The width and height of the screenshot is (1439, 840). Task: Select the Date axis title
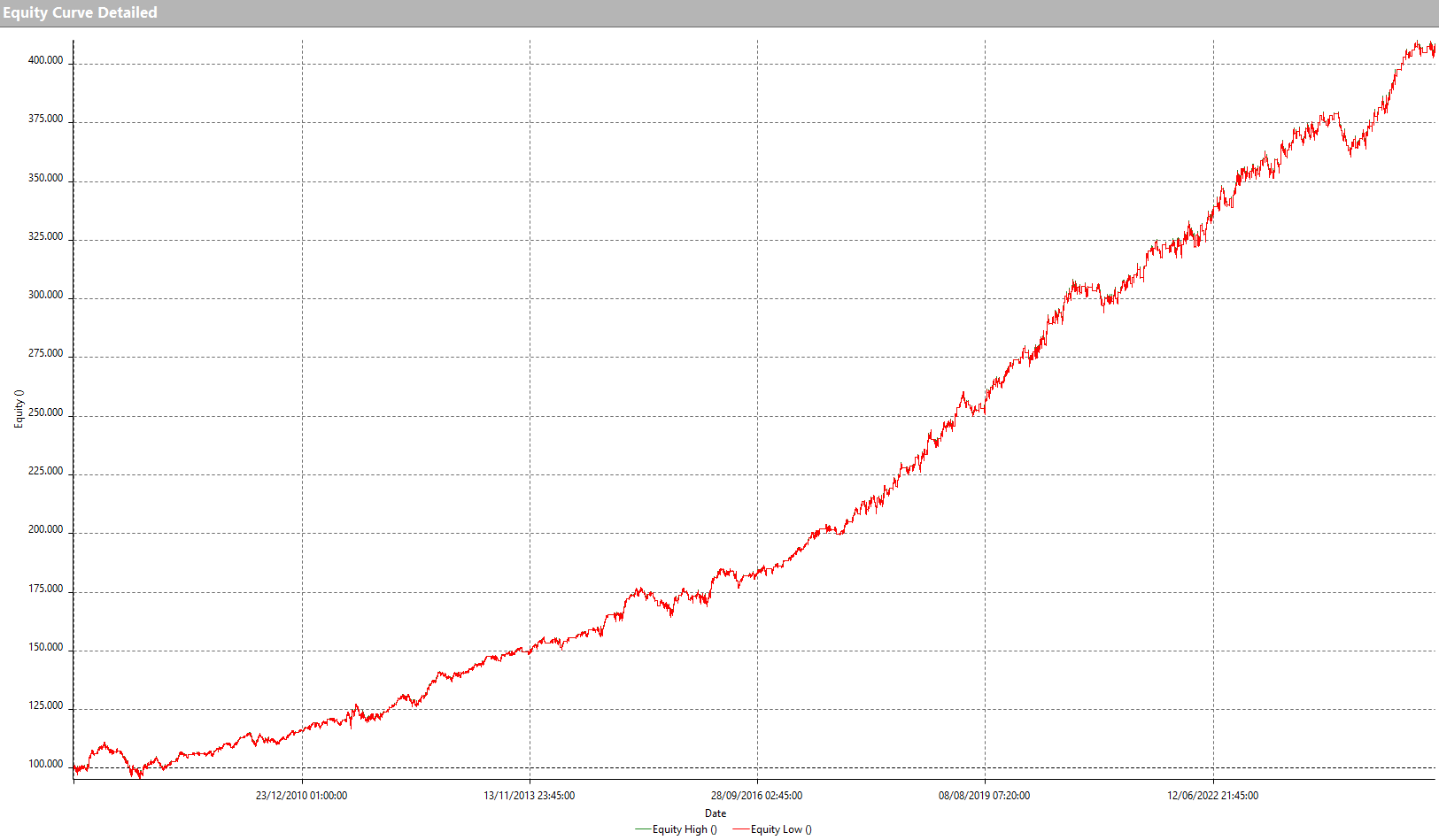point(716,813)
